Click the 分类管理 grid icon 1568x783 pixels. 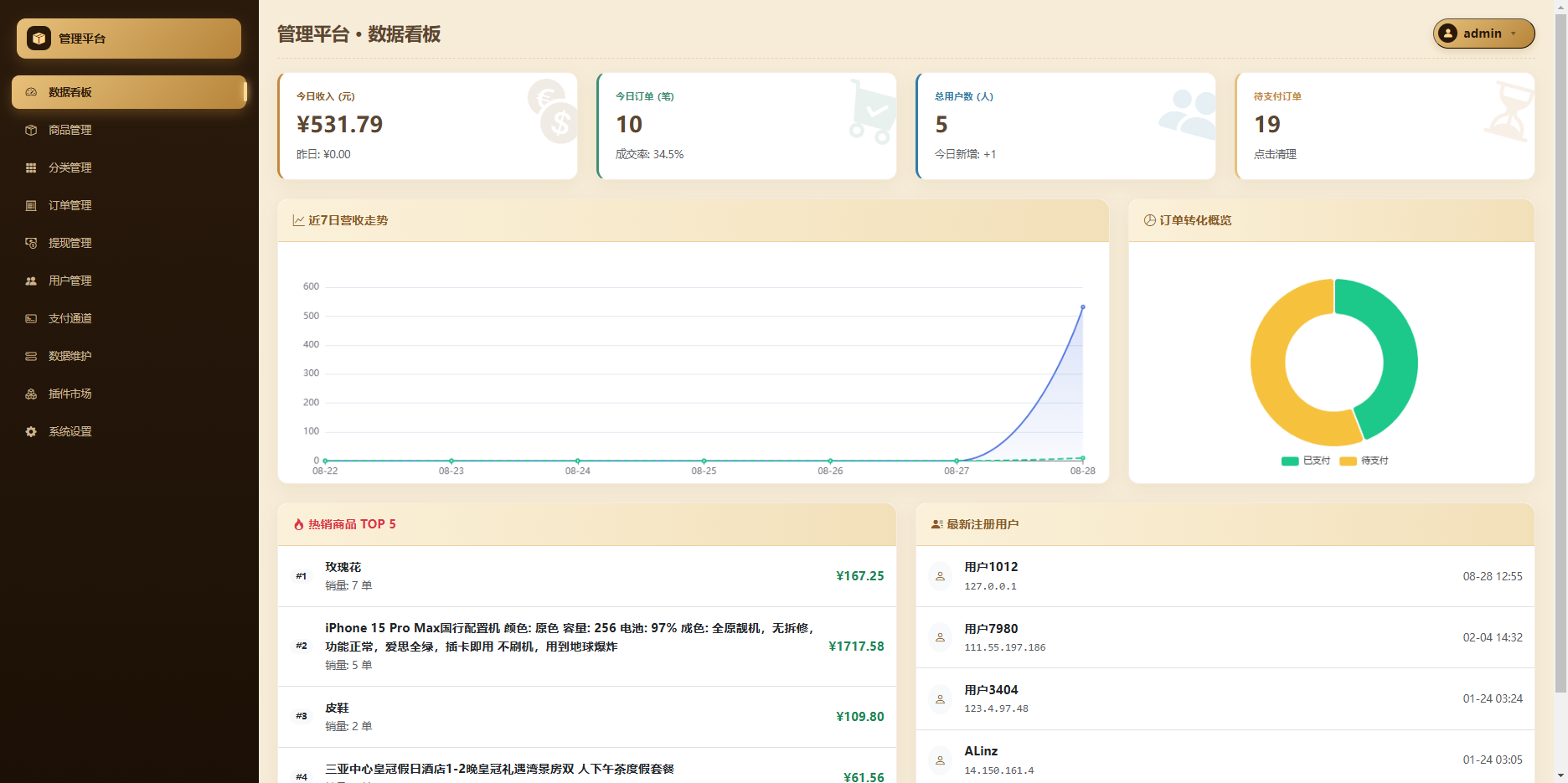tap(31, 167)
